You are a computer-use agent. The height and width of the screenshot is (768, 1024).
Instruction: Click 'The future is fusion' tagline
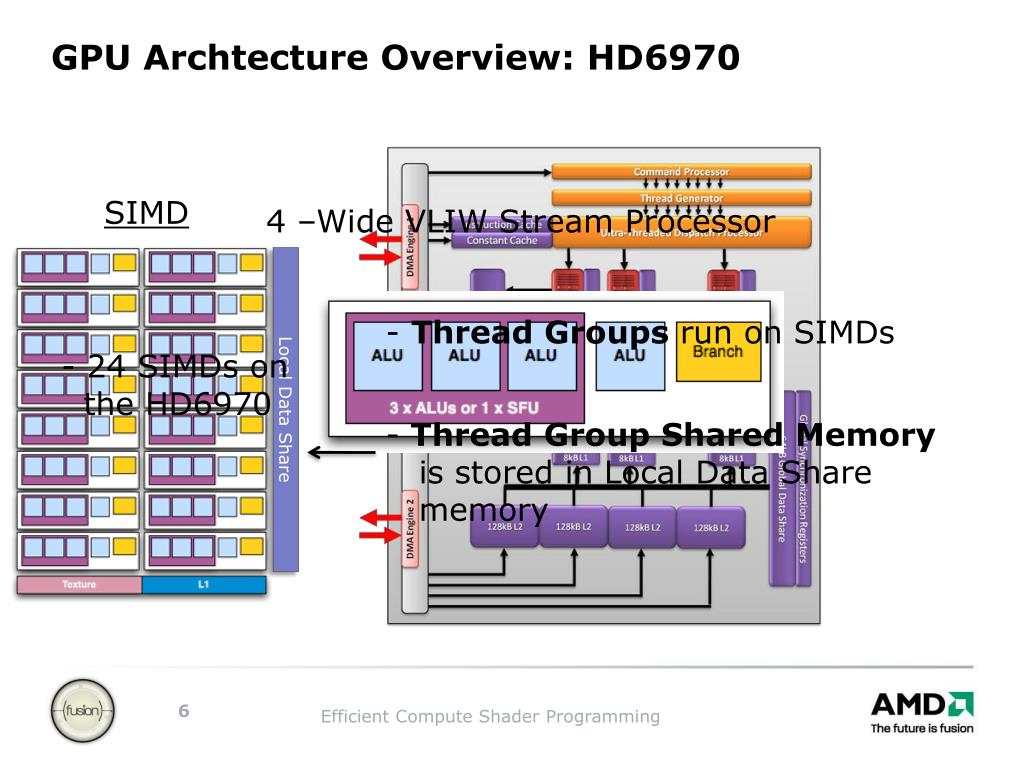coord(921,728)
